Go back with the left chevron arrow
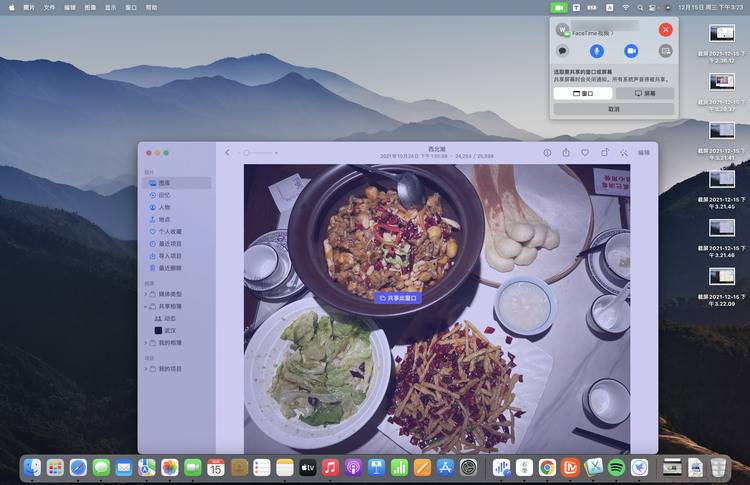Viewport: 750px width, 485px height. [x=227, y=153]
